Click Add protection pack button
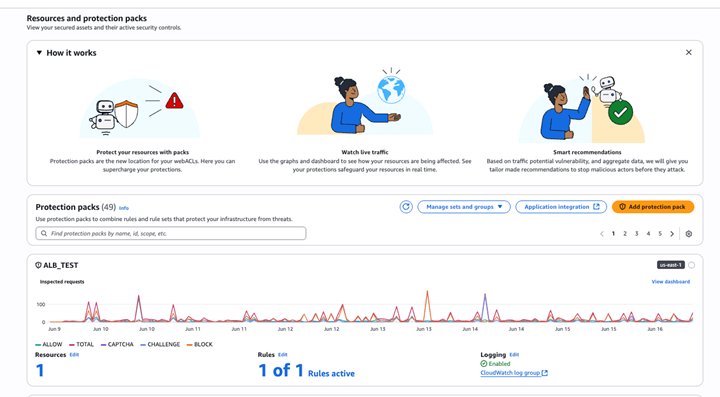Image resolution: width=720 pixels, height=397 pixels. (652, 207)
